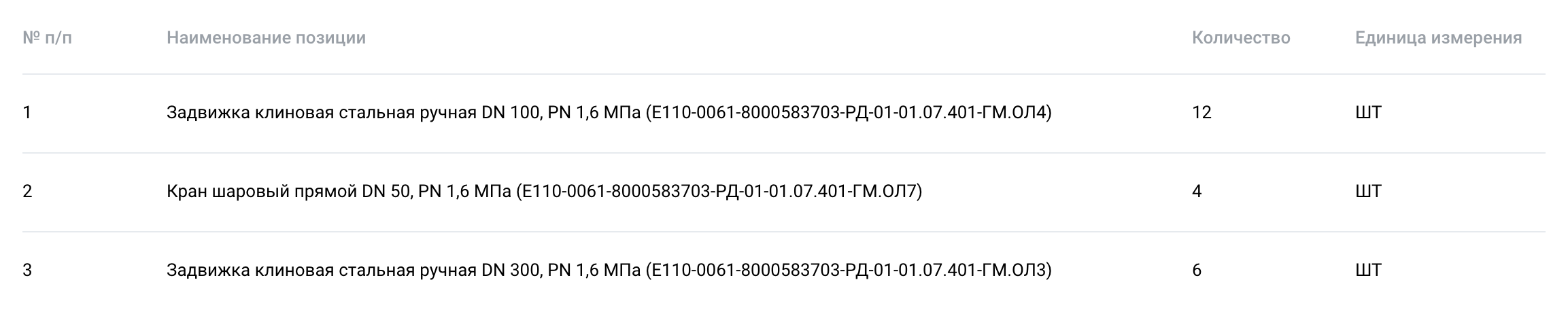
Task: Click quantity value 4 for Кран шаровый
Action: coord(1197,192)
